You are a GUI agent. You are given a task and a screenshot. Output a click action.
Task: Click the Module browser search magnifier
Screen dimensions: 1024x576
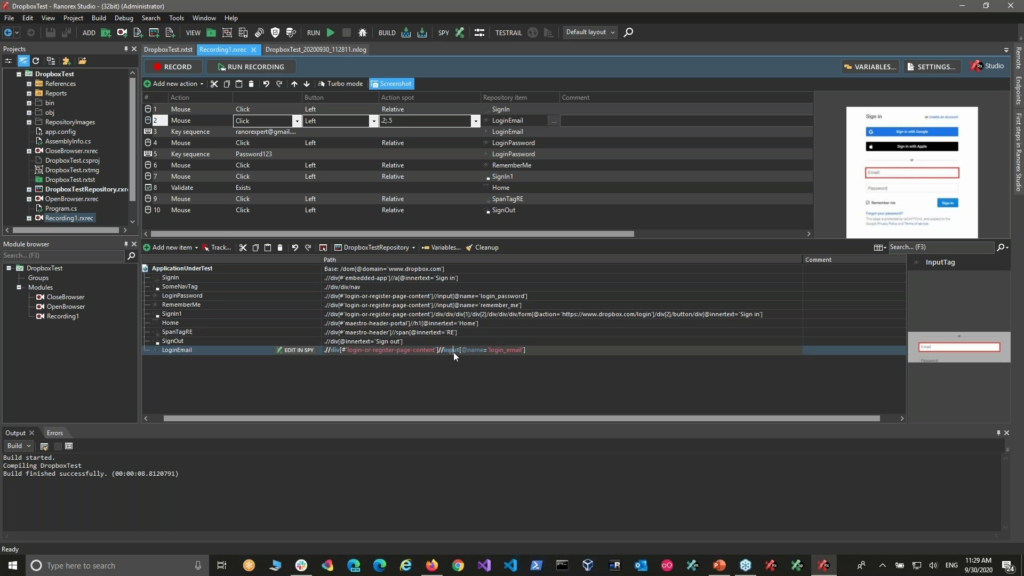point(131,256)
